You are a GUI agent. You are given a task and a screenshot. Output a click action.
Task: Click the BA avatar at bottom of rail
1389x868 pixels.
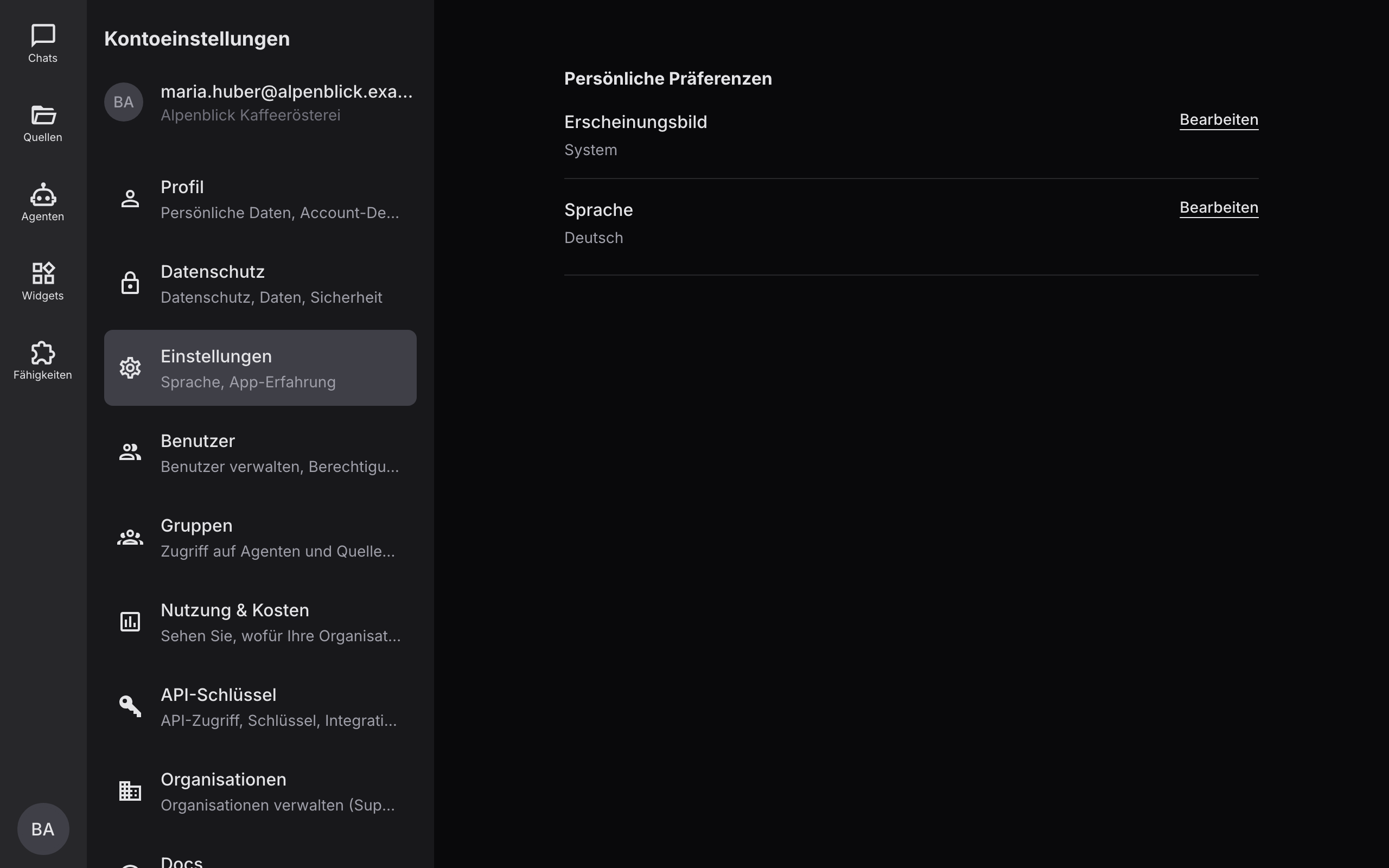(43, 829)
